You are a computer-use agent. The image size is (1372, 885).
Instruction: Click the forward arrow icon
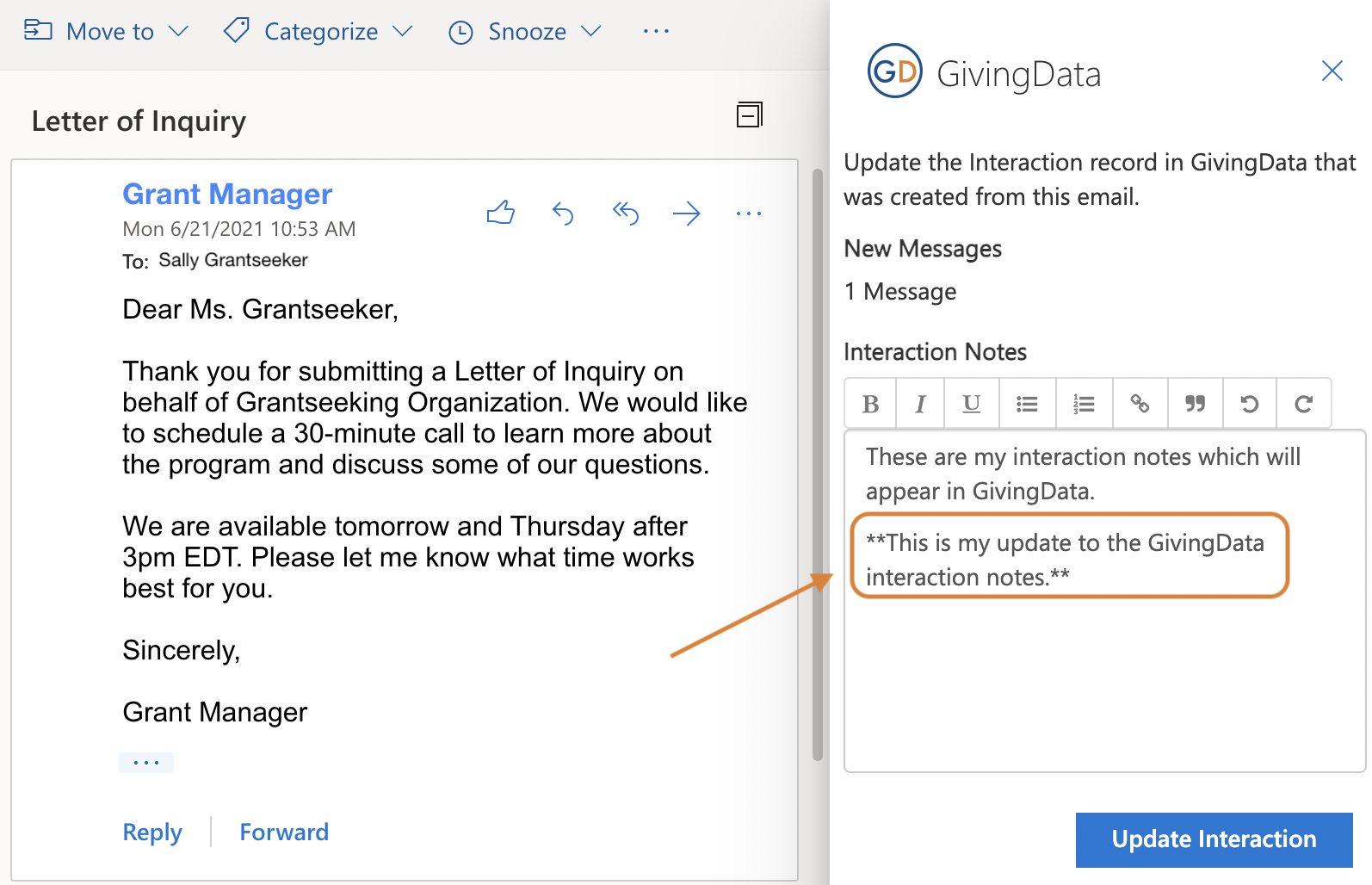coord(687,213)
